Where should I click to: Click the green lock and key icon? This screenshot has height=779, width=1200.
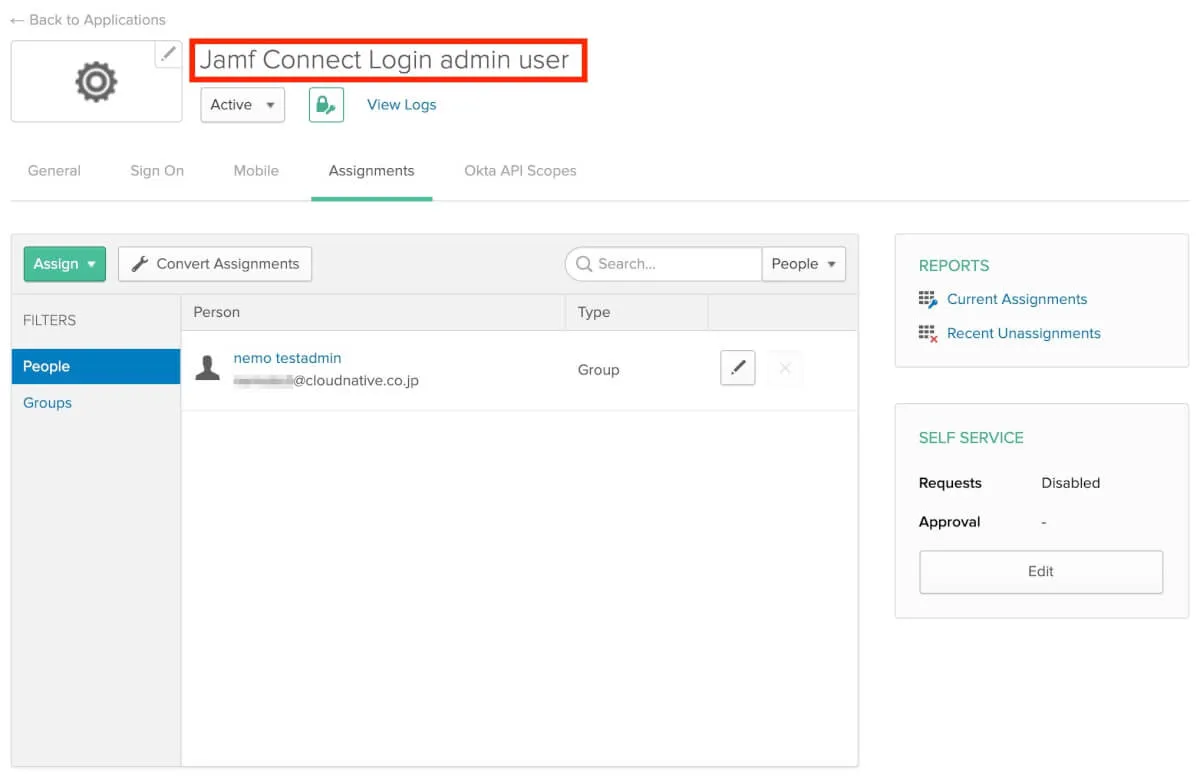(x=326, y=105)
